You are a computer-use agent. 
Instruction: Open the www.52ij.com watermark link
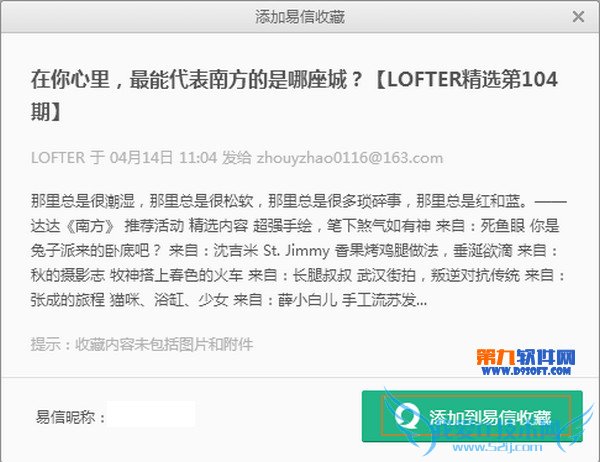[497, 447]
